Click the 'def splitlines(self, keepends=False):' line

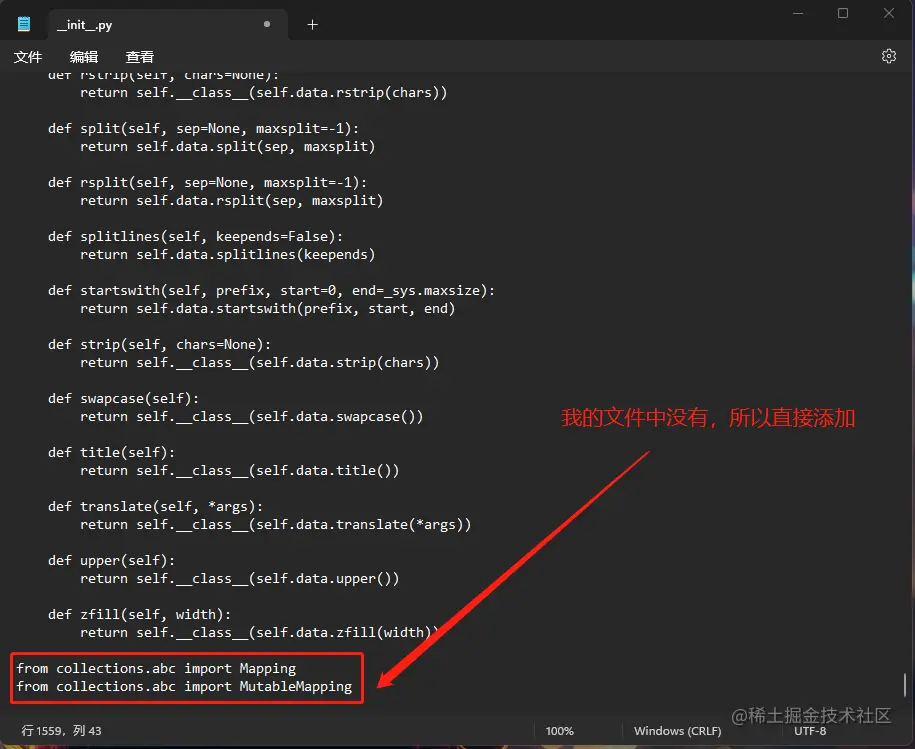[x=195, y=237]
